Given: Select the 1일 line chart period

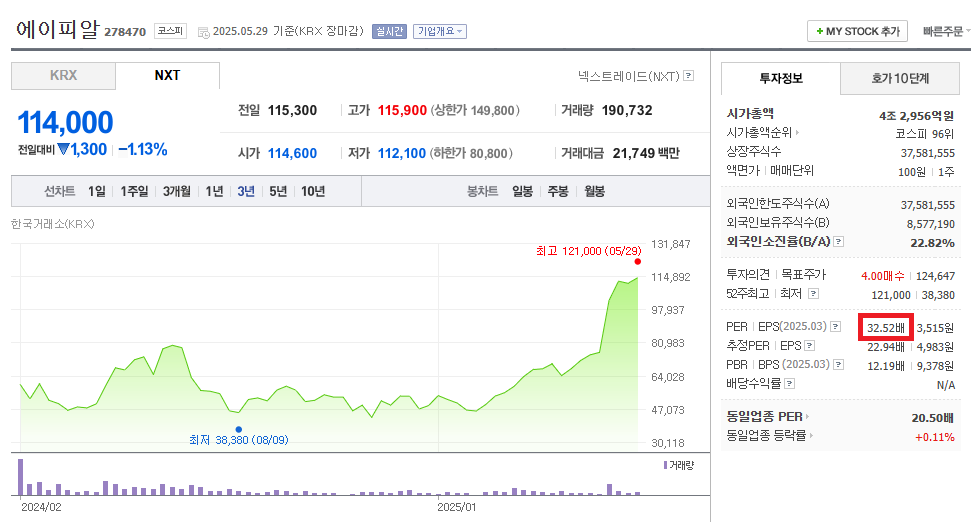Looking at the screenshot, I should (96, 192).
